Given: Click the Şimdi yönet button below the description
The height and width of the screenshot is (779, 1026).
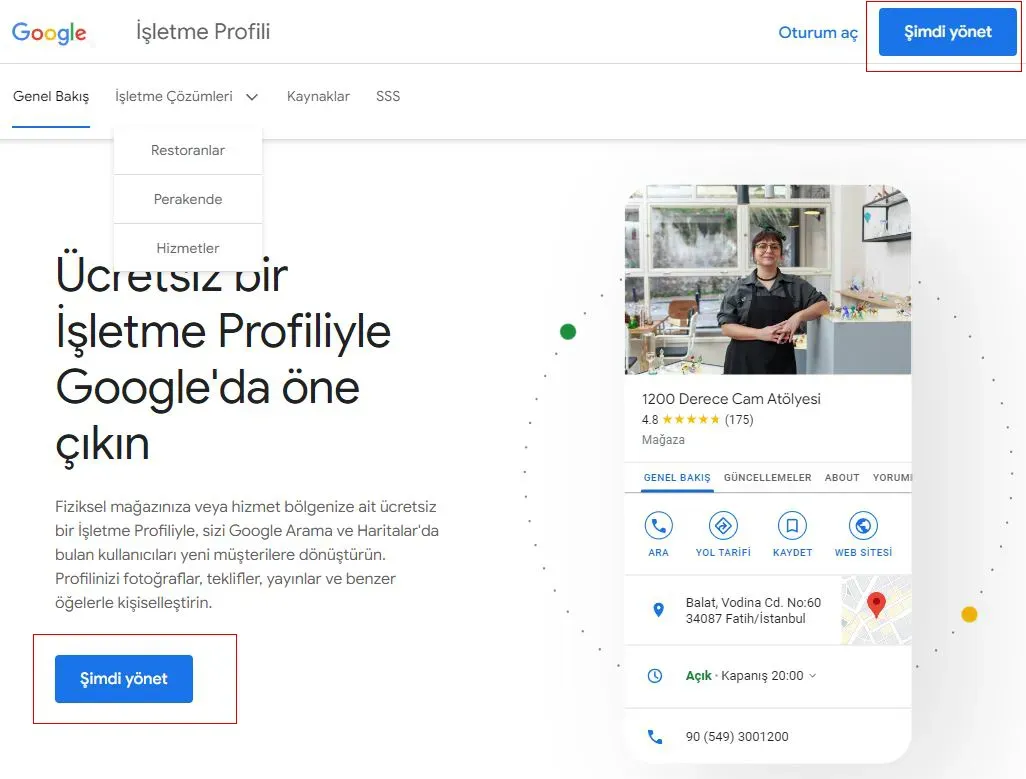Looking at the screenshot, I should [124, 679].
